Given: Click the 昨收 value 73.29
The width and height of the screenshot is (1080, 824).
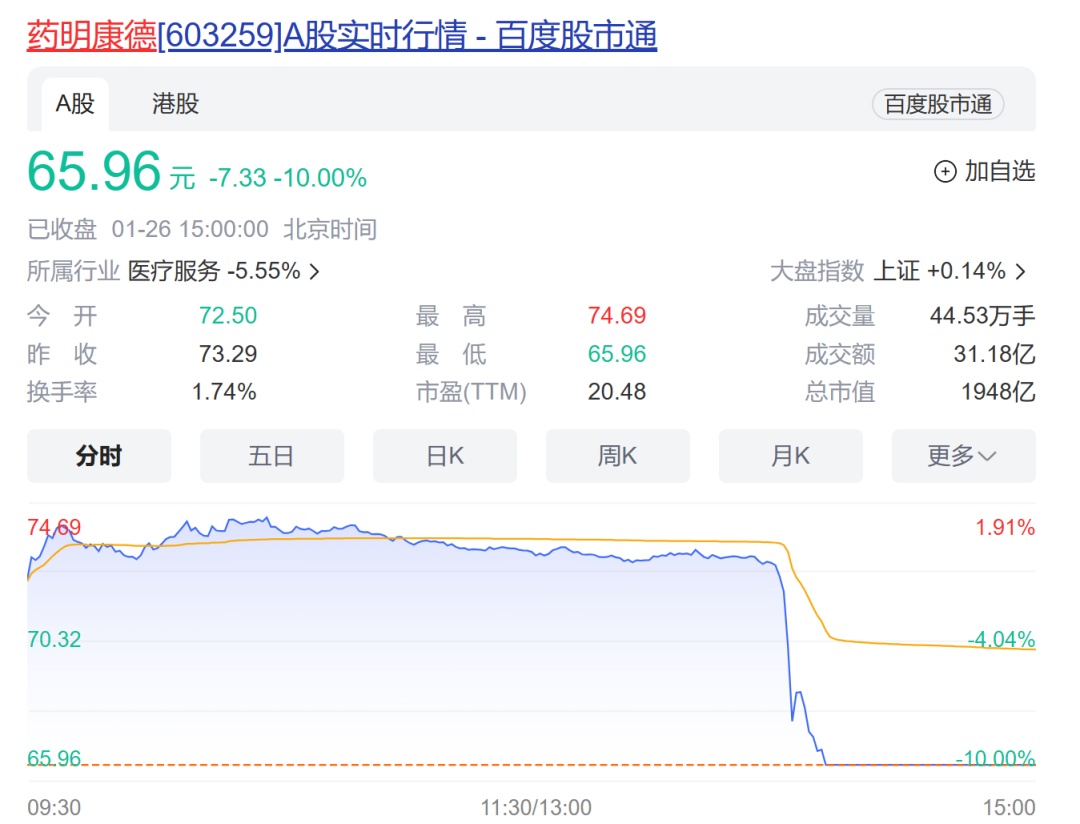Looking at the screenshot, I should [x=228, y=354].
